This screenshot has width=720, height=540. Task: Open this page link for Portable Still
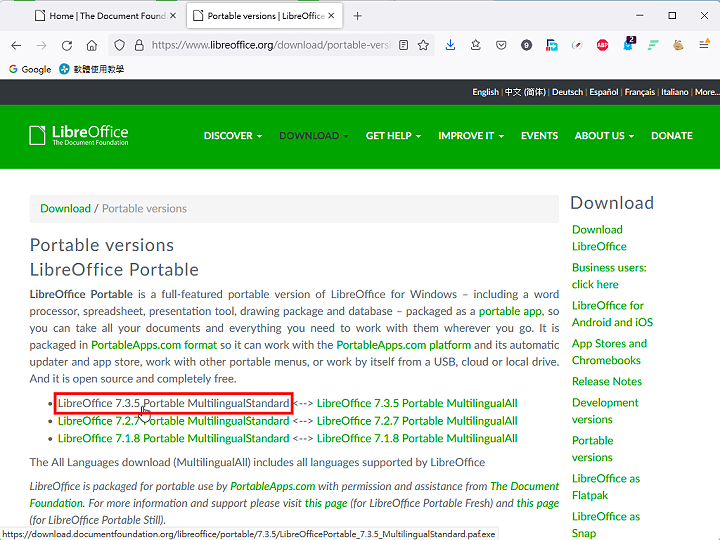click(538, 503)
